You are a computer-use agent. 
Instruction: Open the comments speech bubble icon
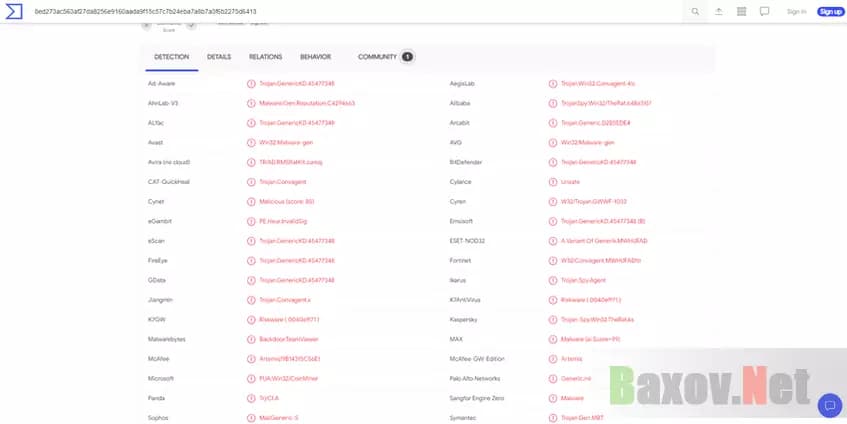coord(765,11)
